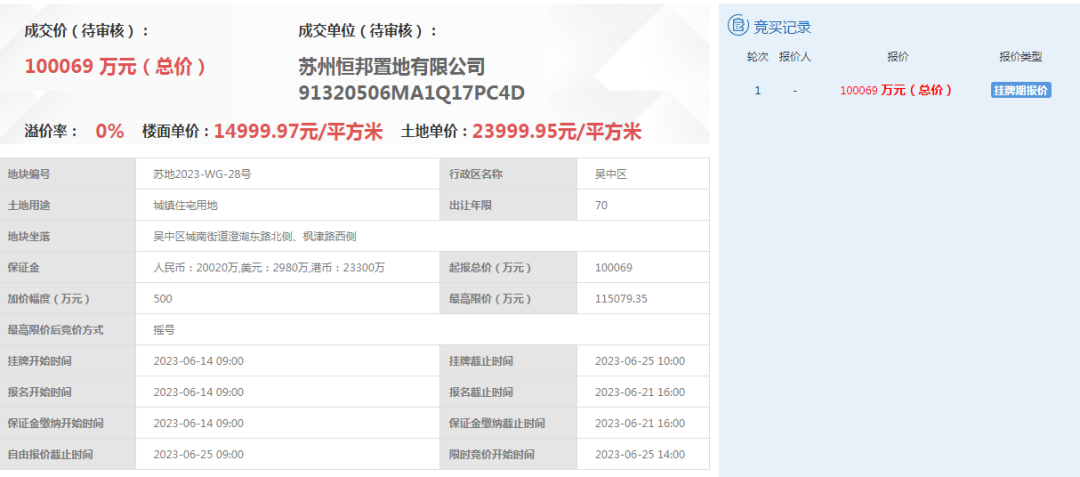Screen dimensions: 1080x477
Task: Click the 土地用途 label cell
Action: click(x=68, y=205)
